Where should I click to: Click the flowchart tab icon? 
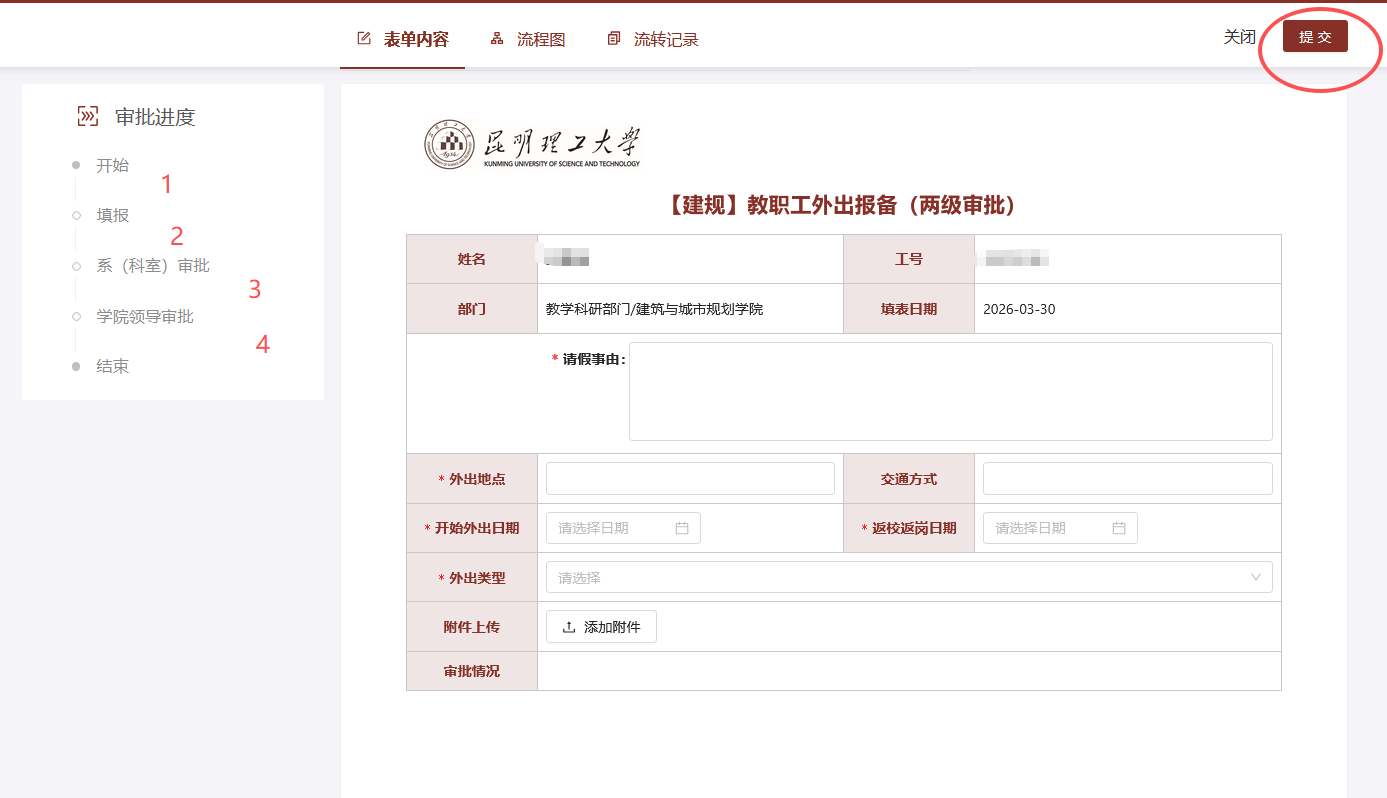tap(497, 39)
